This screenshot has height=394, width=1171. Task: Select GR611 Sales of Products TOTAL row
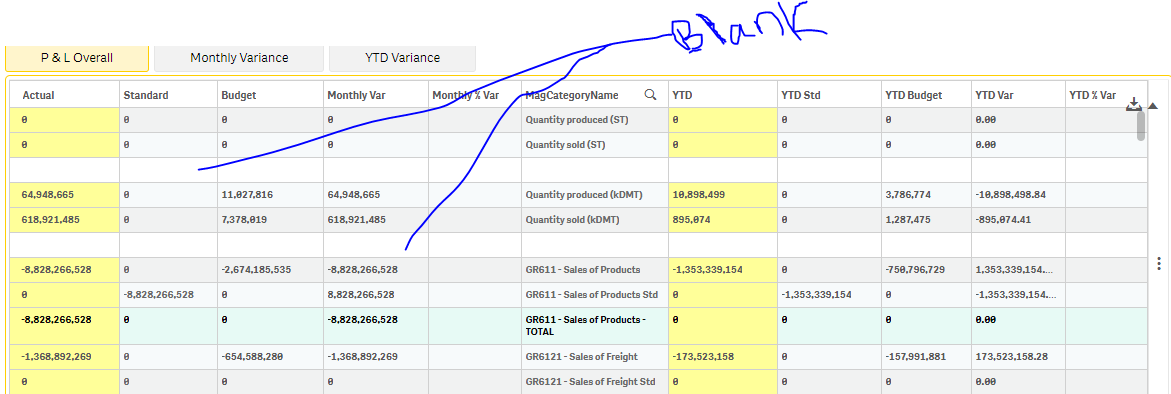(586, 325)
